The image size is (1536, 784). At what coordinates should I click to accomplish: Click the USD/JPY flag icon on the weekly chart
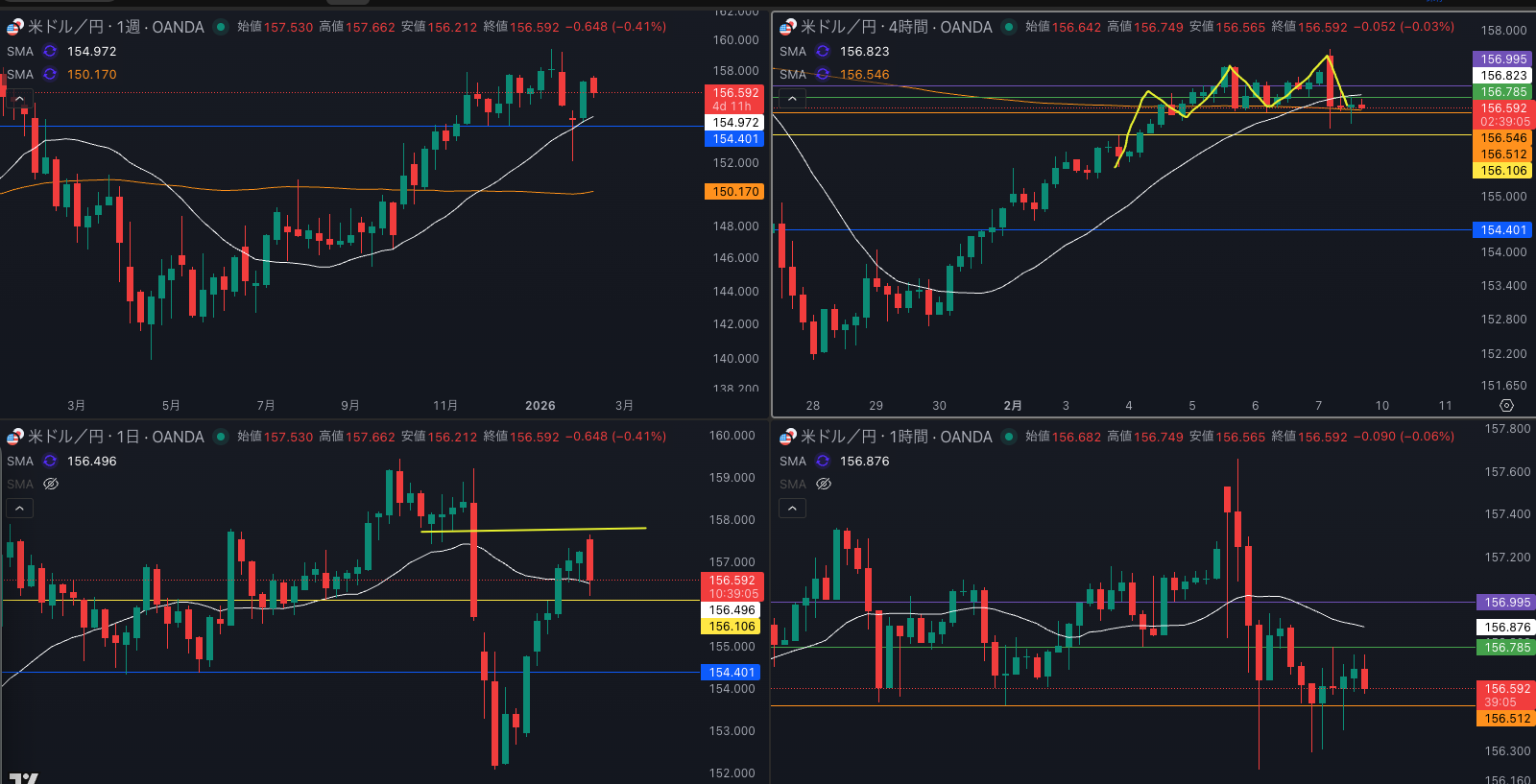pos(14,27)
